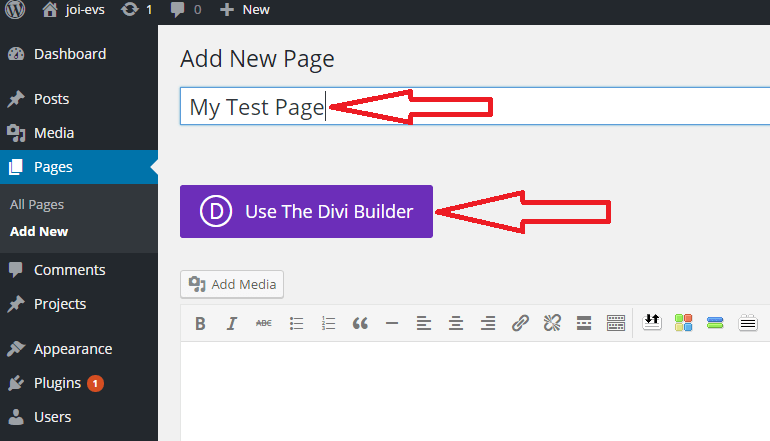Apply strikethrough formatting
The image size is (770, 441).
pos(264,323)
